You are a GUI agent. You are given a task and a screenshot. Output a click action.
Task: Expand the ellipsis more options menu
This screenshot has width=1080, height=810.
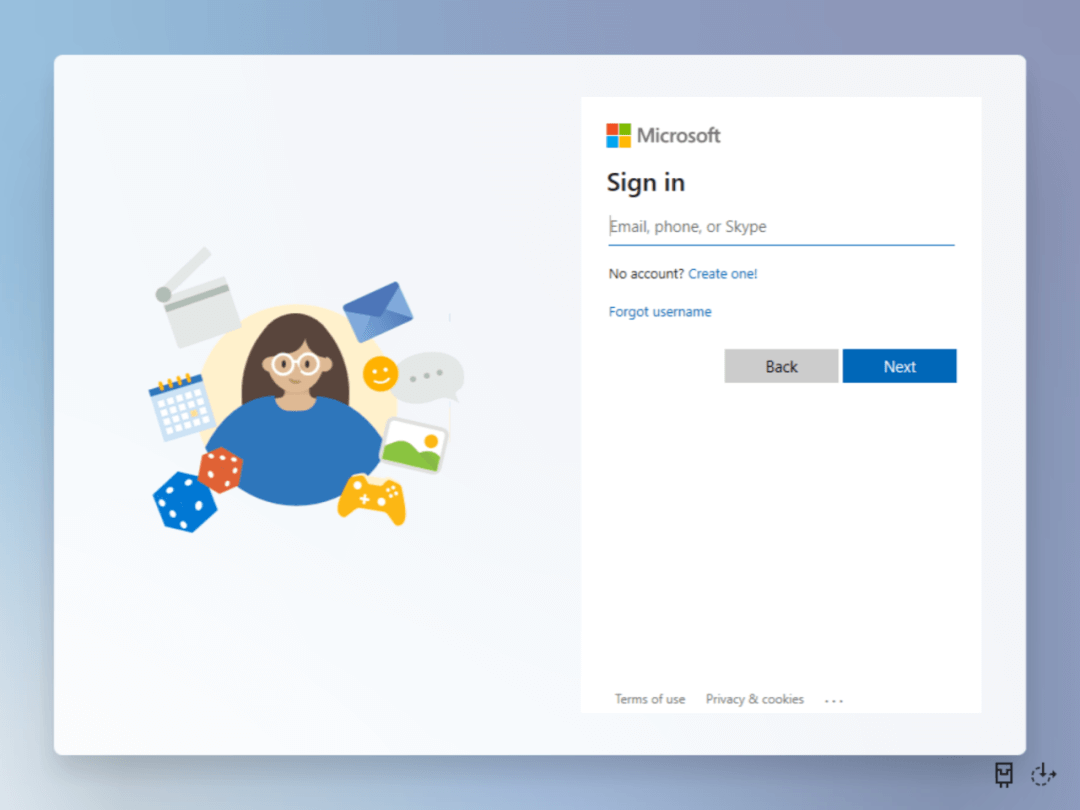point(834,701)
